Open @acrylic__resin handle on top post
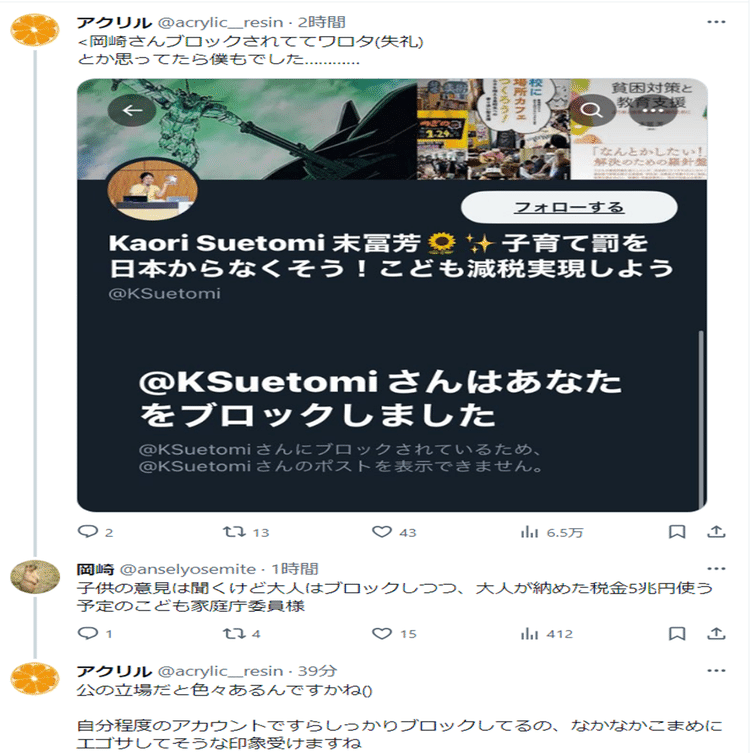Screen dimensions: 753x753 (220, 22)
